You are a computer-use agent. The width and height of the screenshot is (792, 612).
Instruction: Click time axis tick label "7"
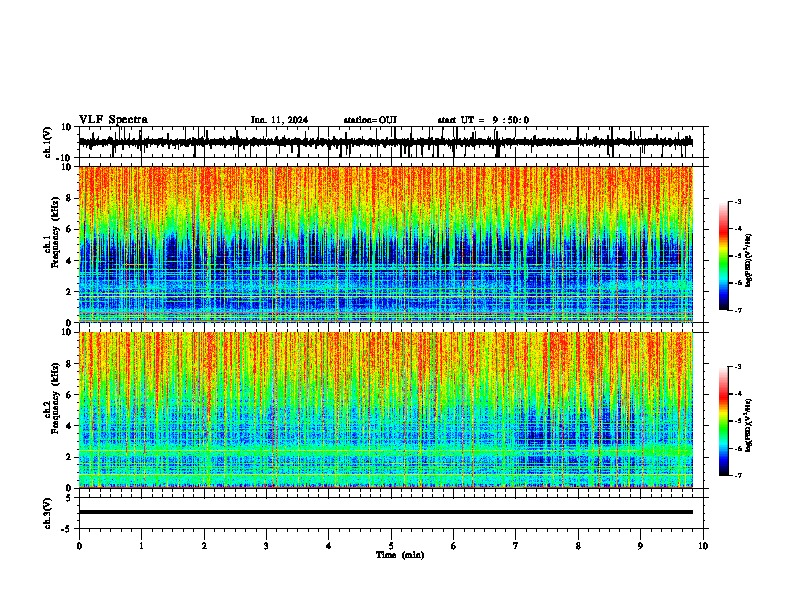point(516,546)
